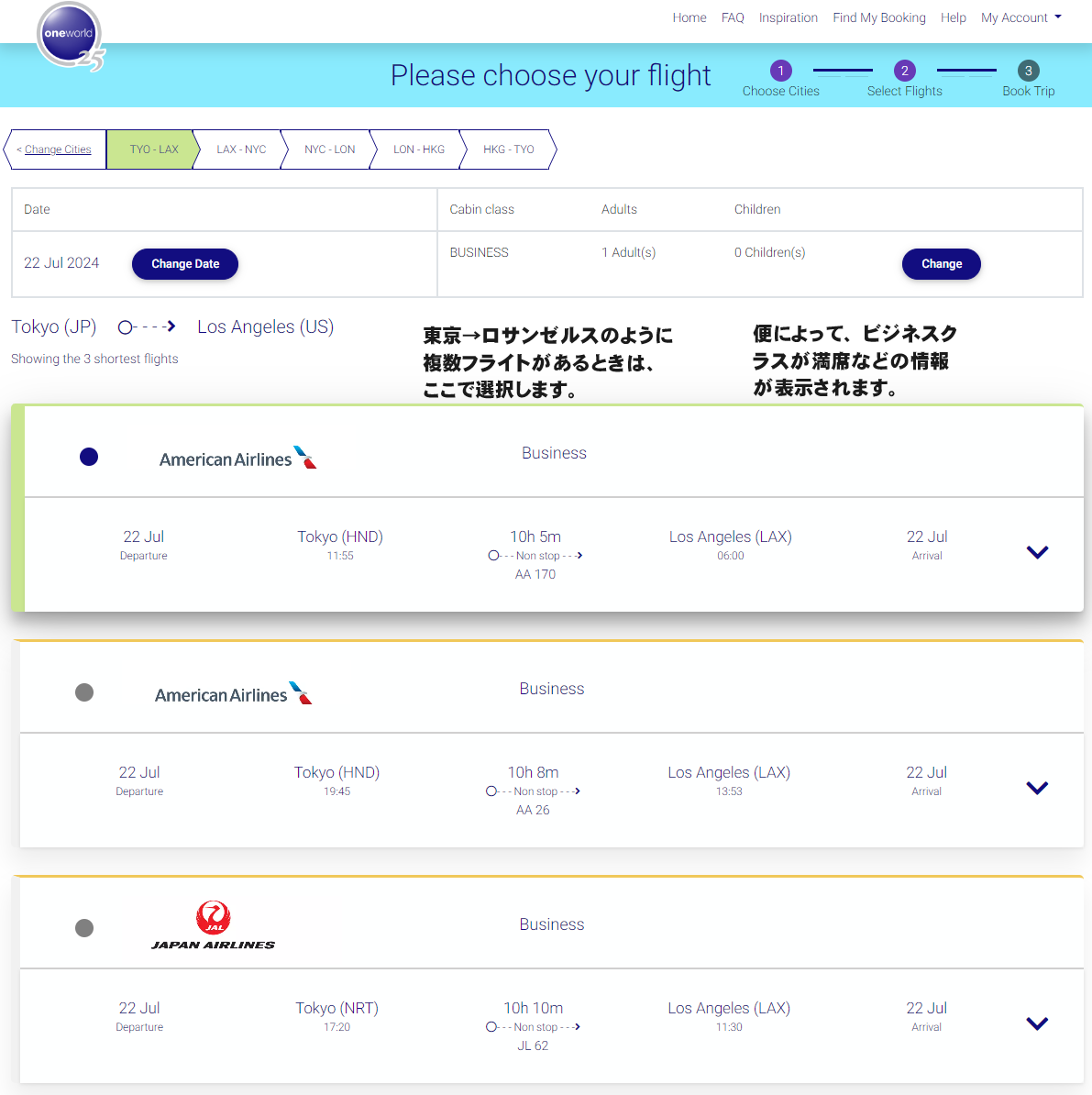Screen dimensions: 1092x1095
Task: Select the AA 170 flight radio button
Action: point(89,457)
